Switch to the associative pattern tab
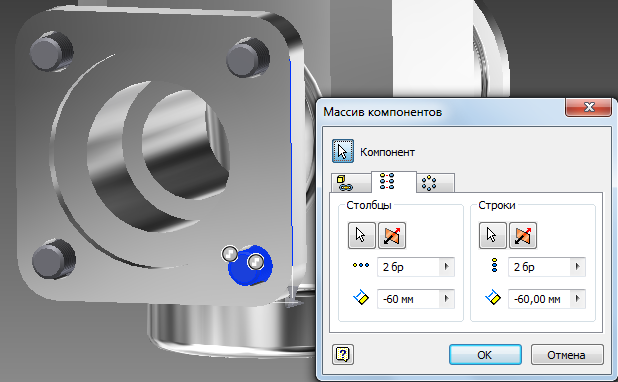Viewport: 618px width, 382px height. (x=351, y=183)
